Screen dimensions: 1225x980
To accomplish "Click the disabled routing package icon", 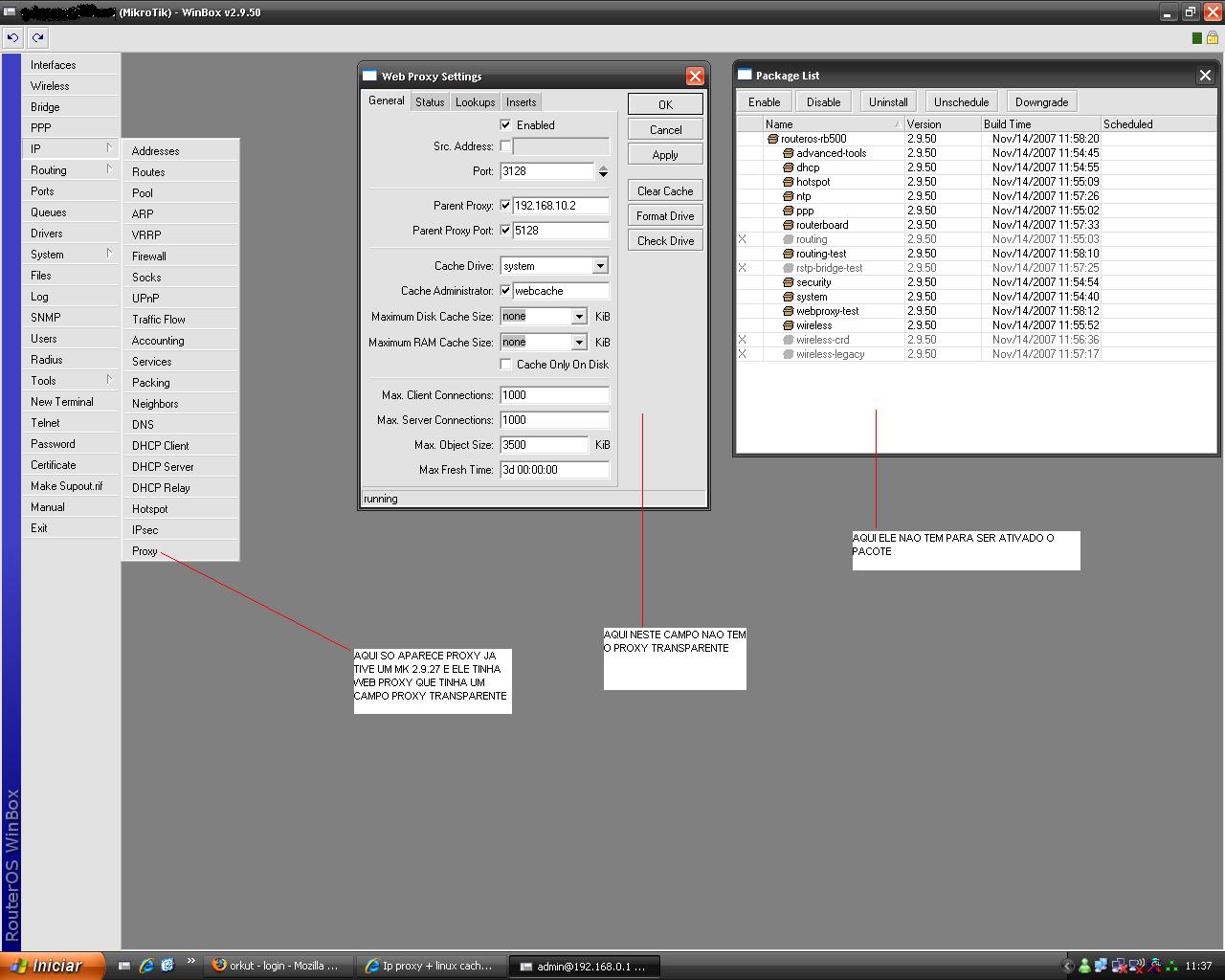I will (789, 239).
